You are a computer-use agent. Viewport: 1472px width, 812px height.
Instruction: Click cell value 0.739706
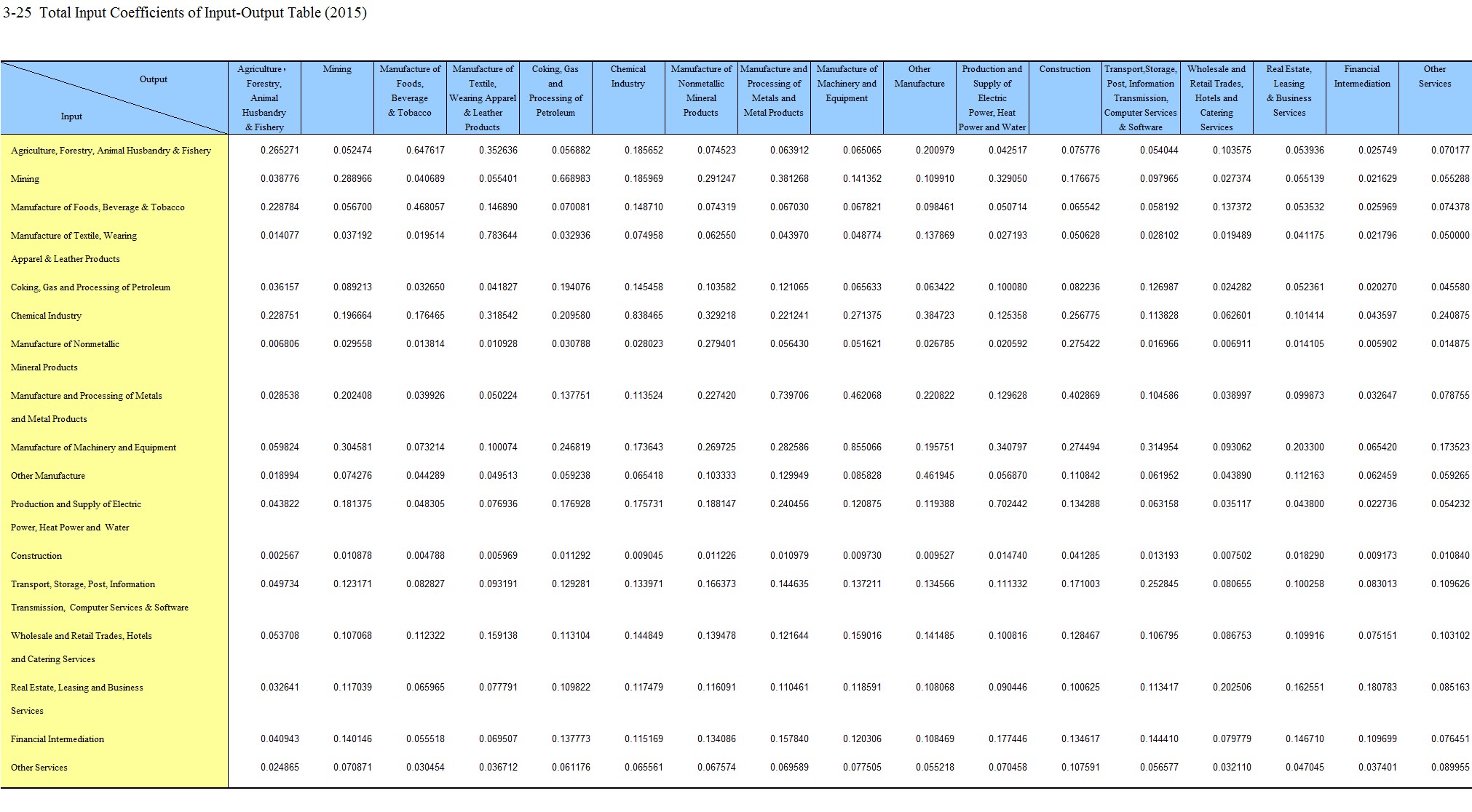click(x=789, y=396)
